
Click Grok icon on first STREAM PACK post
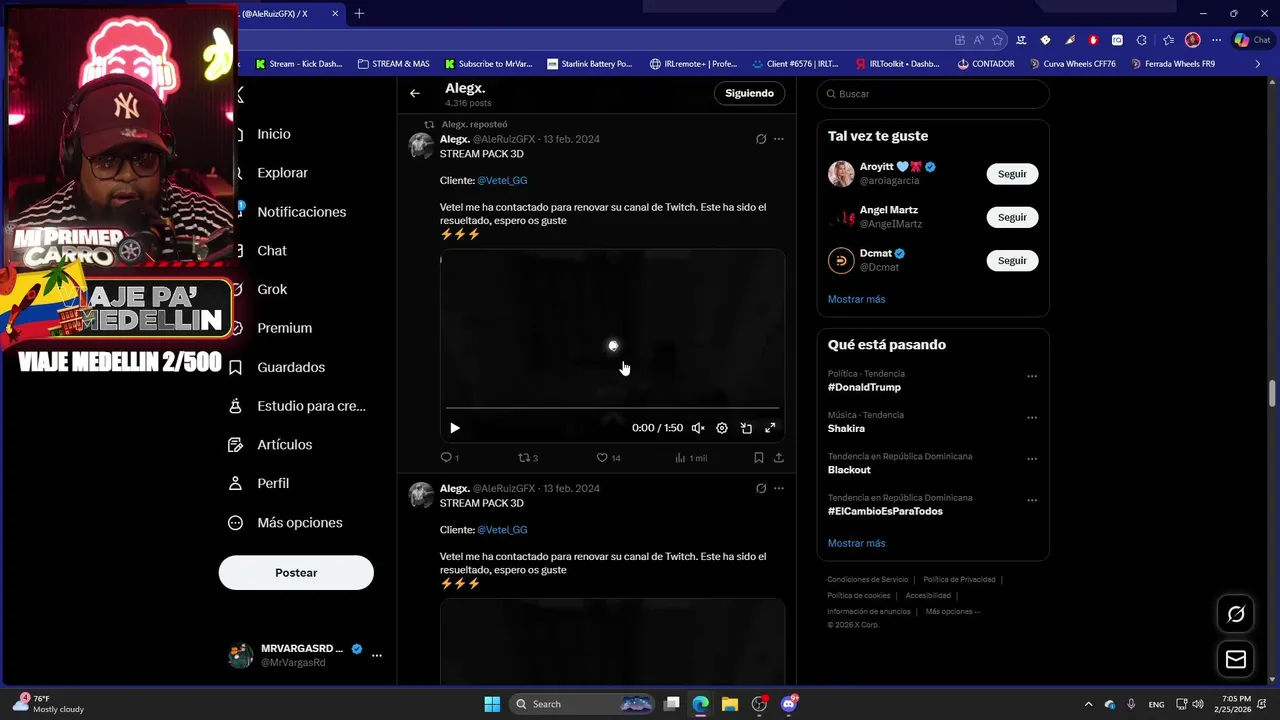click(761, 139)
